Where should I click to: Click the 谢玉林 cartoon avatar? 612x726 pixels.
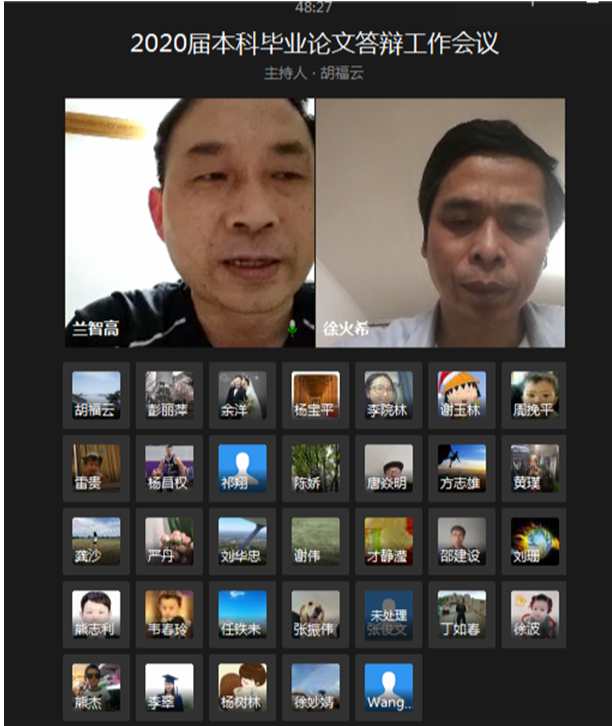tap(461, 395)
